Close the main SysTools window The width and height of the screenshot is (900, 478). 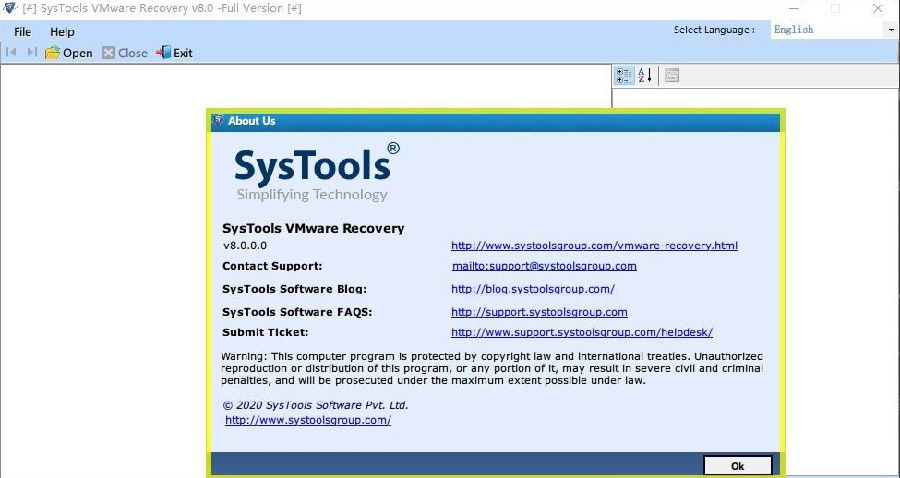tap(878, 9)
